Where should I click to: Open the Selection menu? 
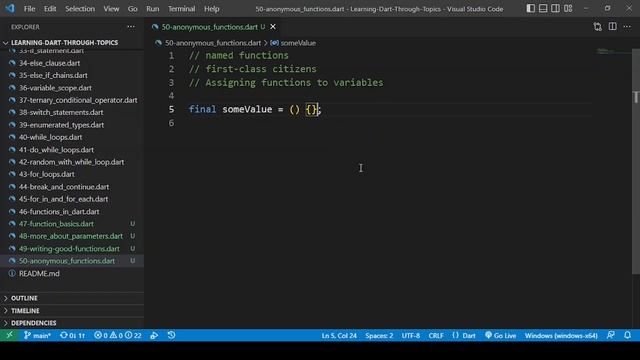(x=80, y=9)
